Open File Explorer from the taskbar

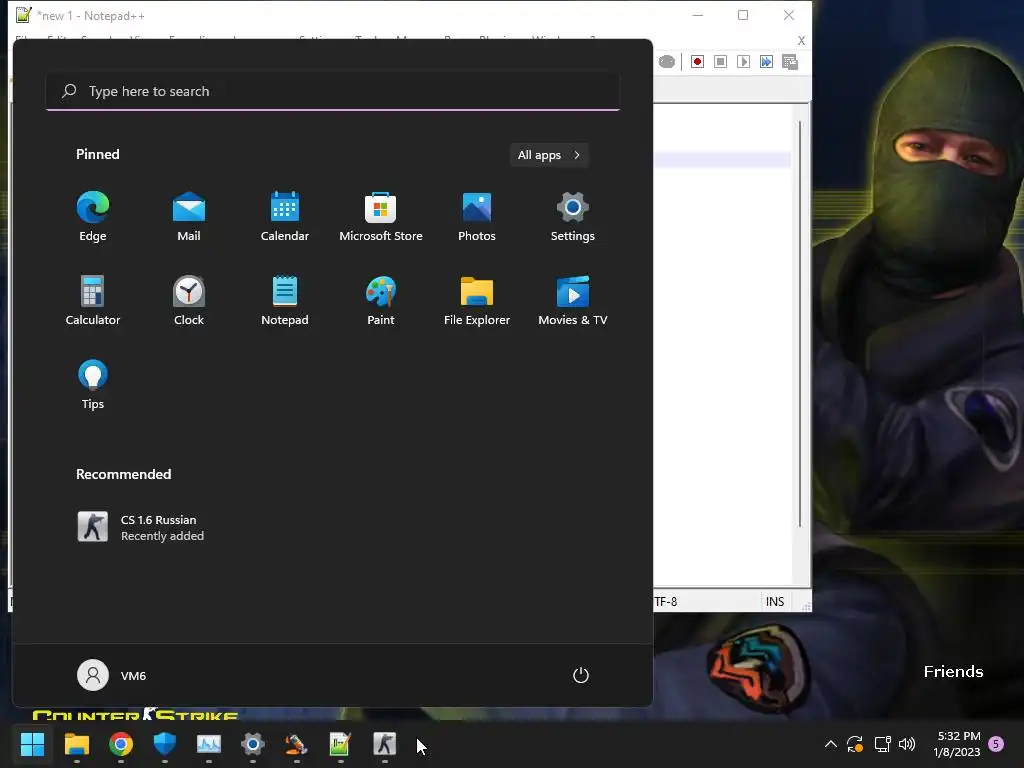click(x=76, y=744)
